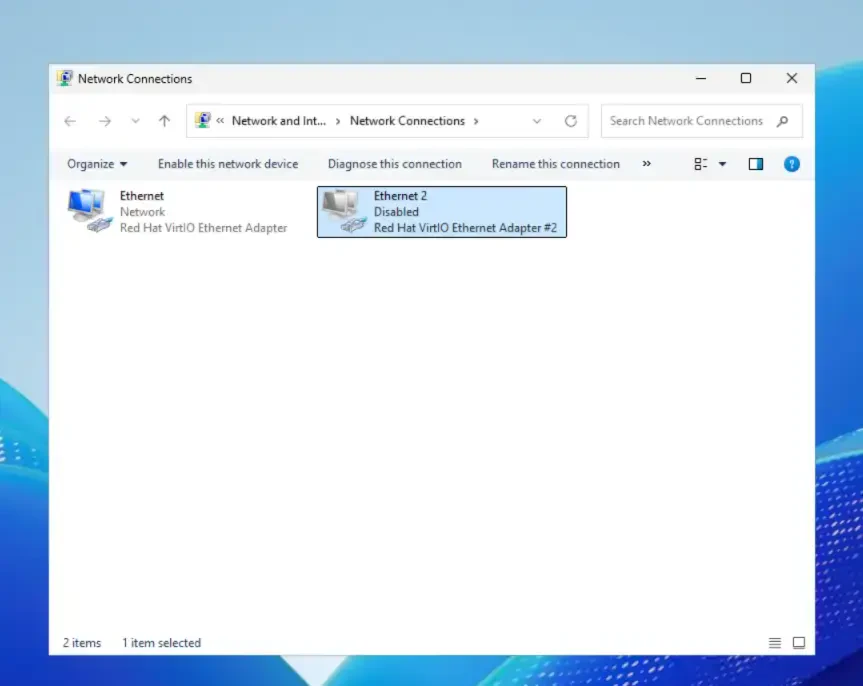Go up one level with Up arrow

(x=164, y=121)
